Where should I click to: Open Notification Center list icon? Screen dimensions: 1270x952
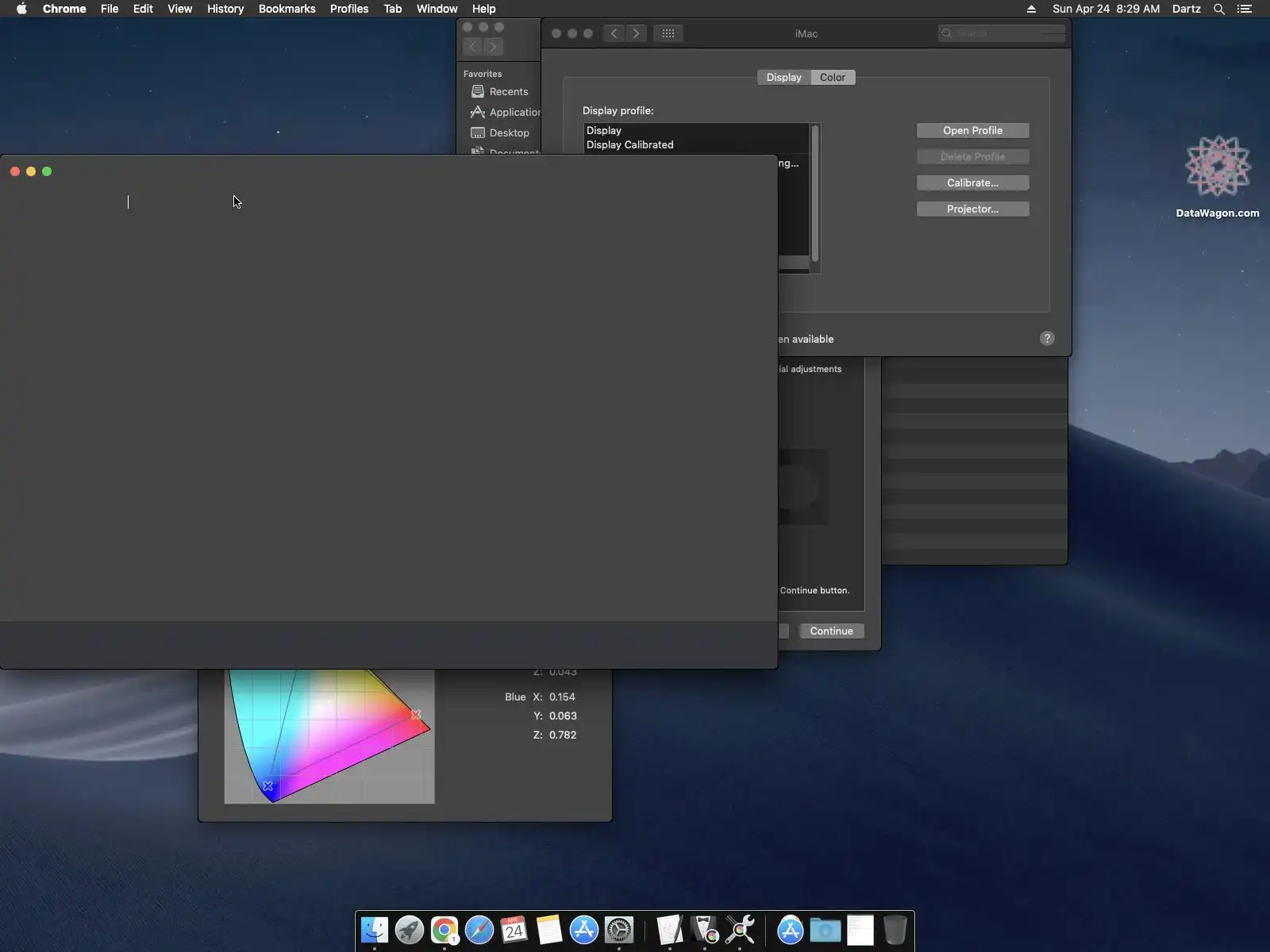[1245, 9]
